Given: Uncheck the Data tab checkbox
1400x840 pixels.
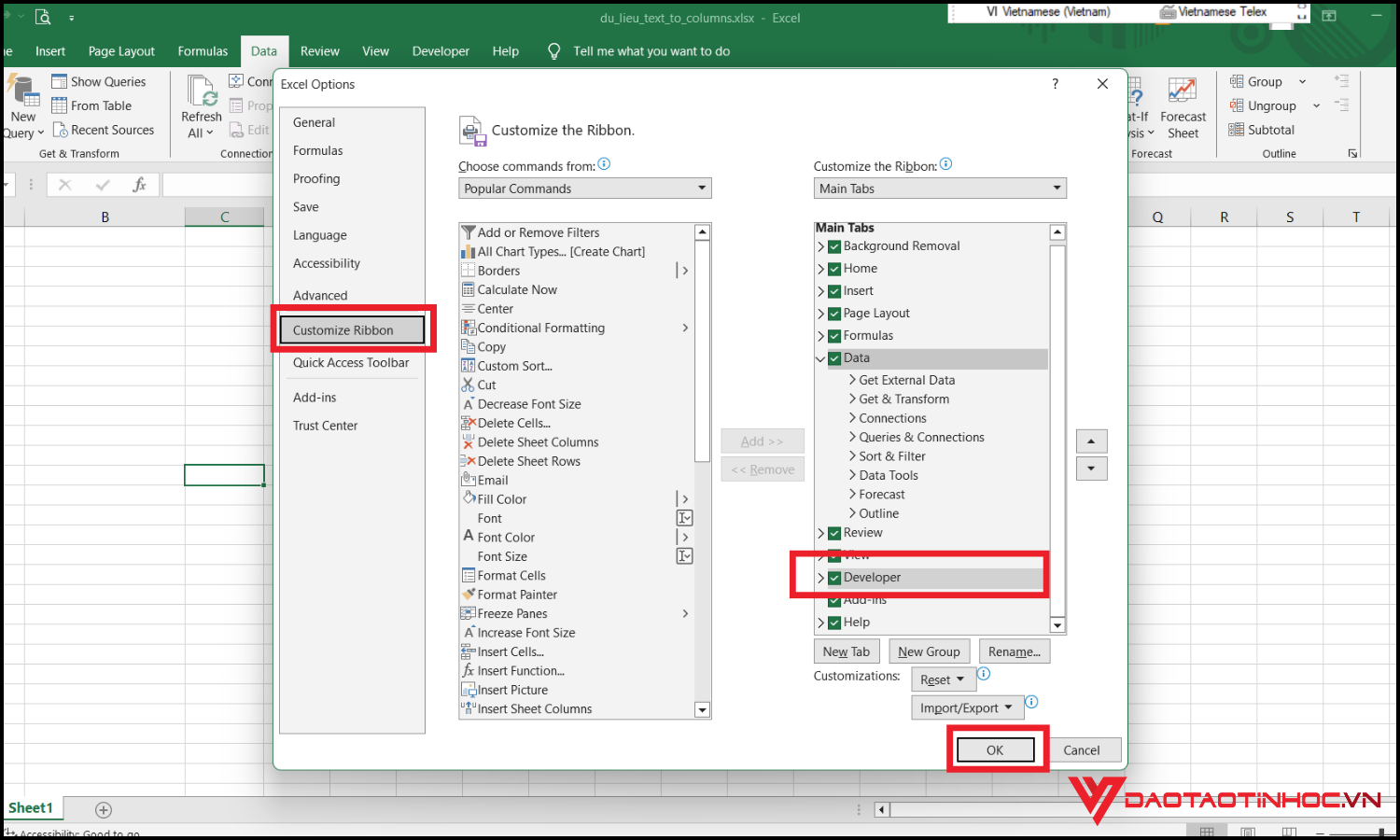Looking at the screenshot, I should tap(834, 358).
